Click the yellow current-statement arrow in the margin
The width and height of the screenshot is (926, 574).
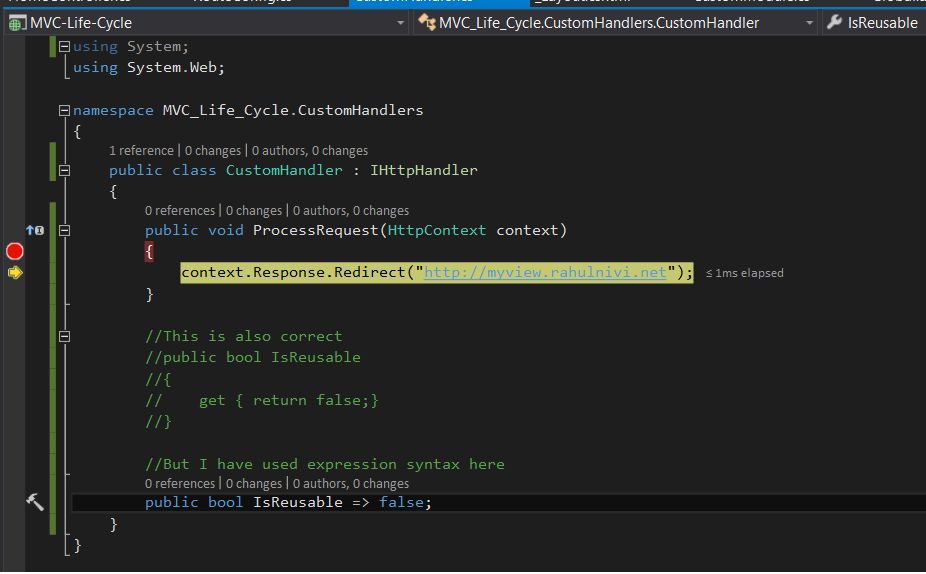tap(15, 273)
